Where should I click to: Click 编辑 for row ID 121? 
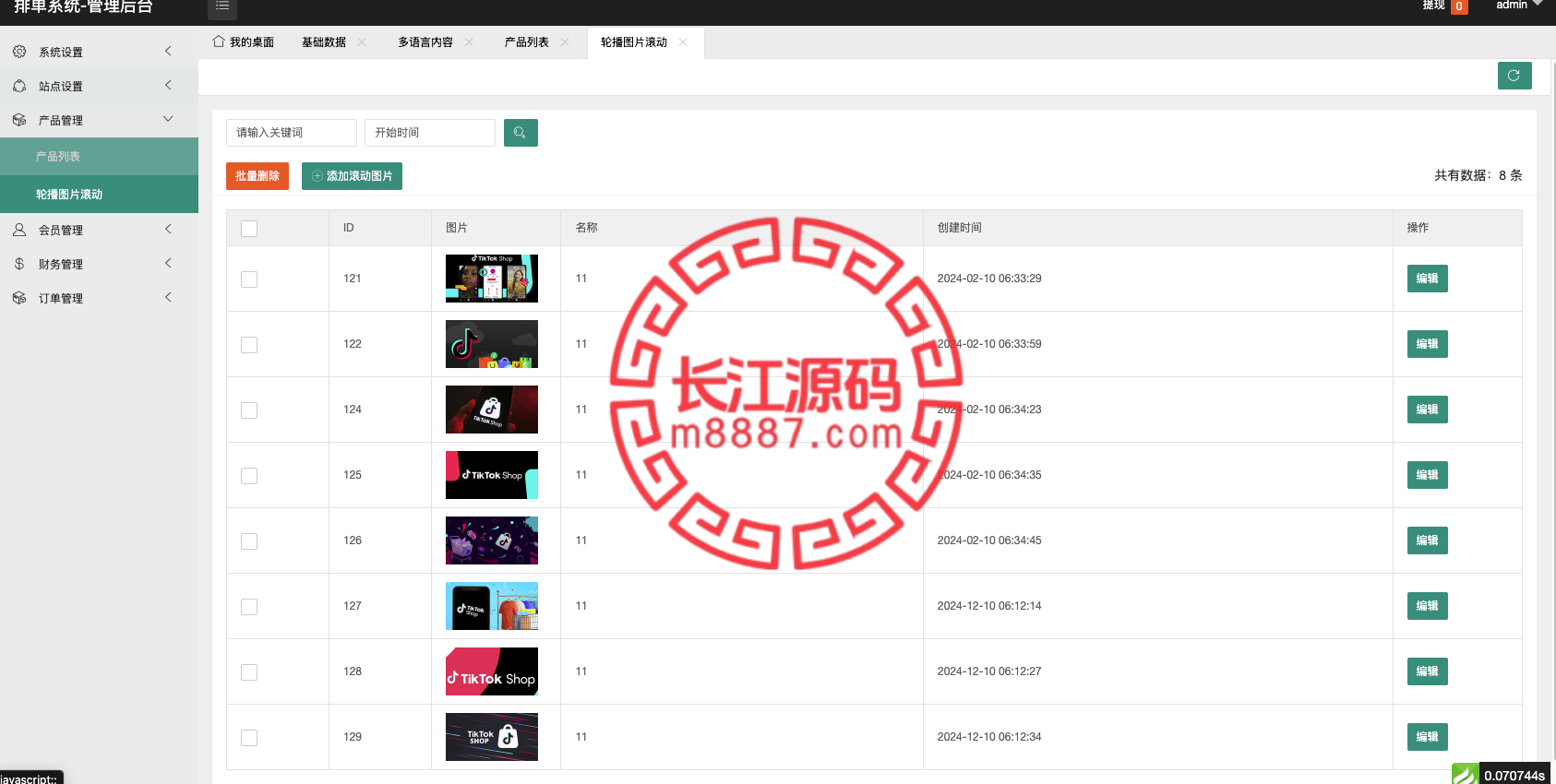pyautogui.click(x=1428, y=279)
